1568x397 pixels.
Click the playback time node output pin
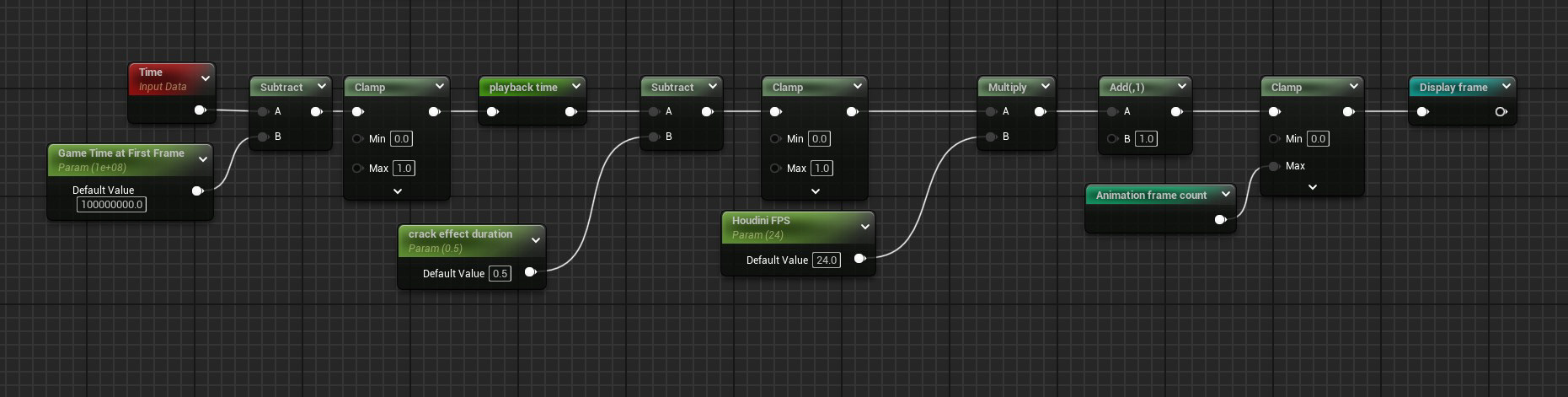570,111
